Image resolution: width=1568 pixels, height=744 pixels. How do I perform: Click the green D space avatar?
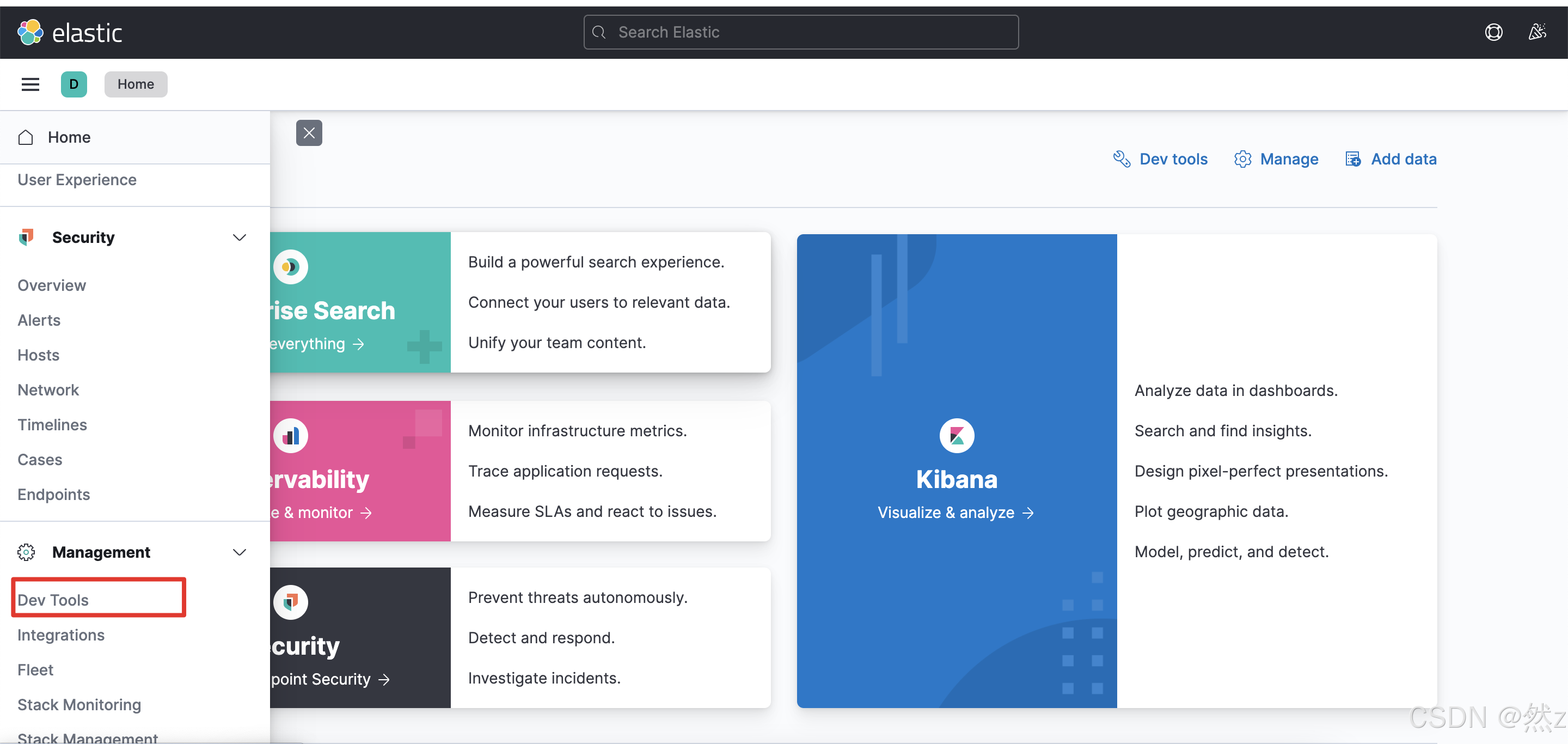click(x=73, y=84)
